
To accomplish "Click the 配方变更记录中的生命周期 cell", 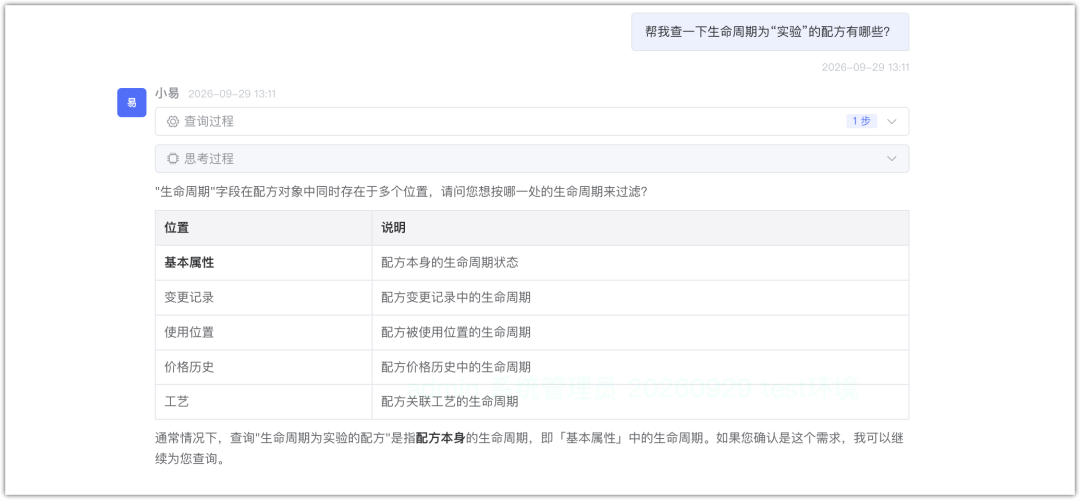I will (641, 298).
